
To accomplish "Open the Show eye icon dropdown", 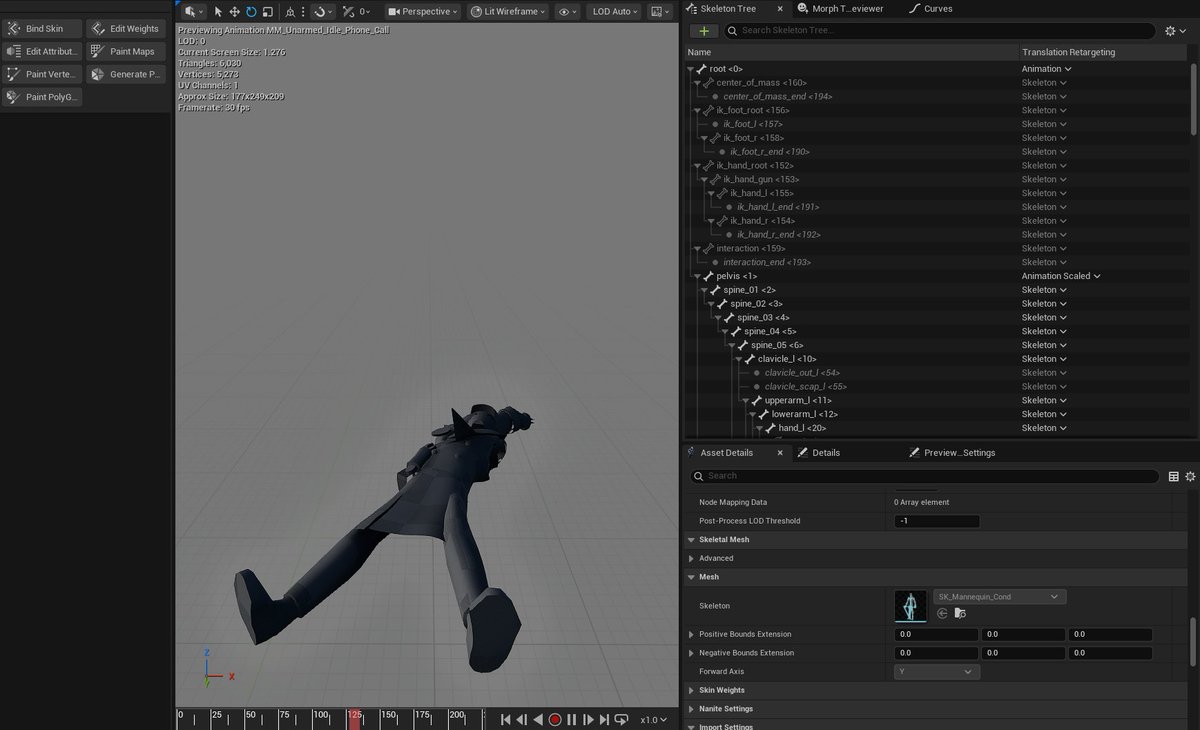I will 568,12.
